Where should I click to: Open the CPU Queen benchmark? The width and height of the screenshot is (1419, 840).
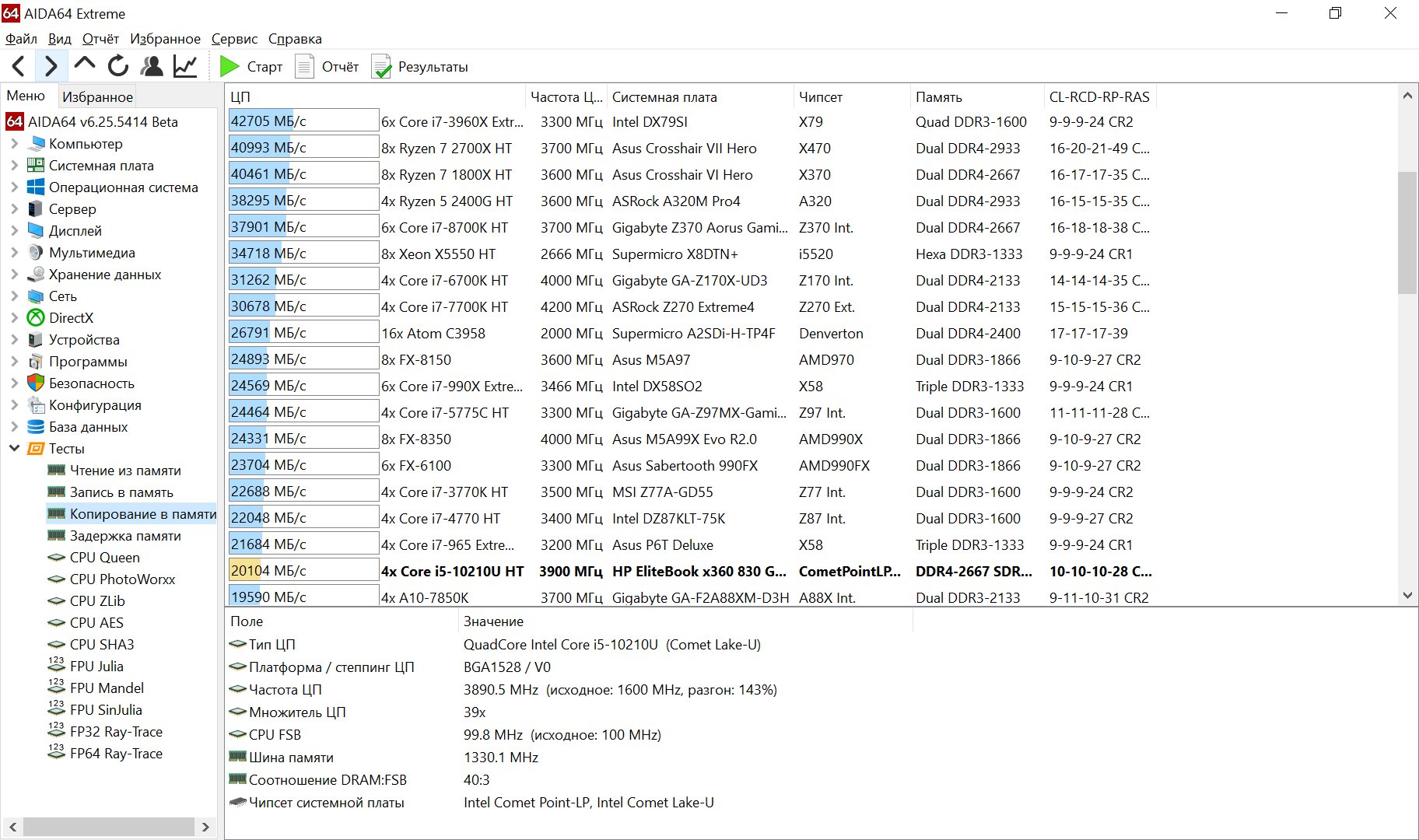click(104, 558)
